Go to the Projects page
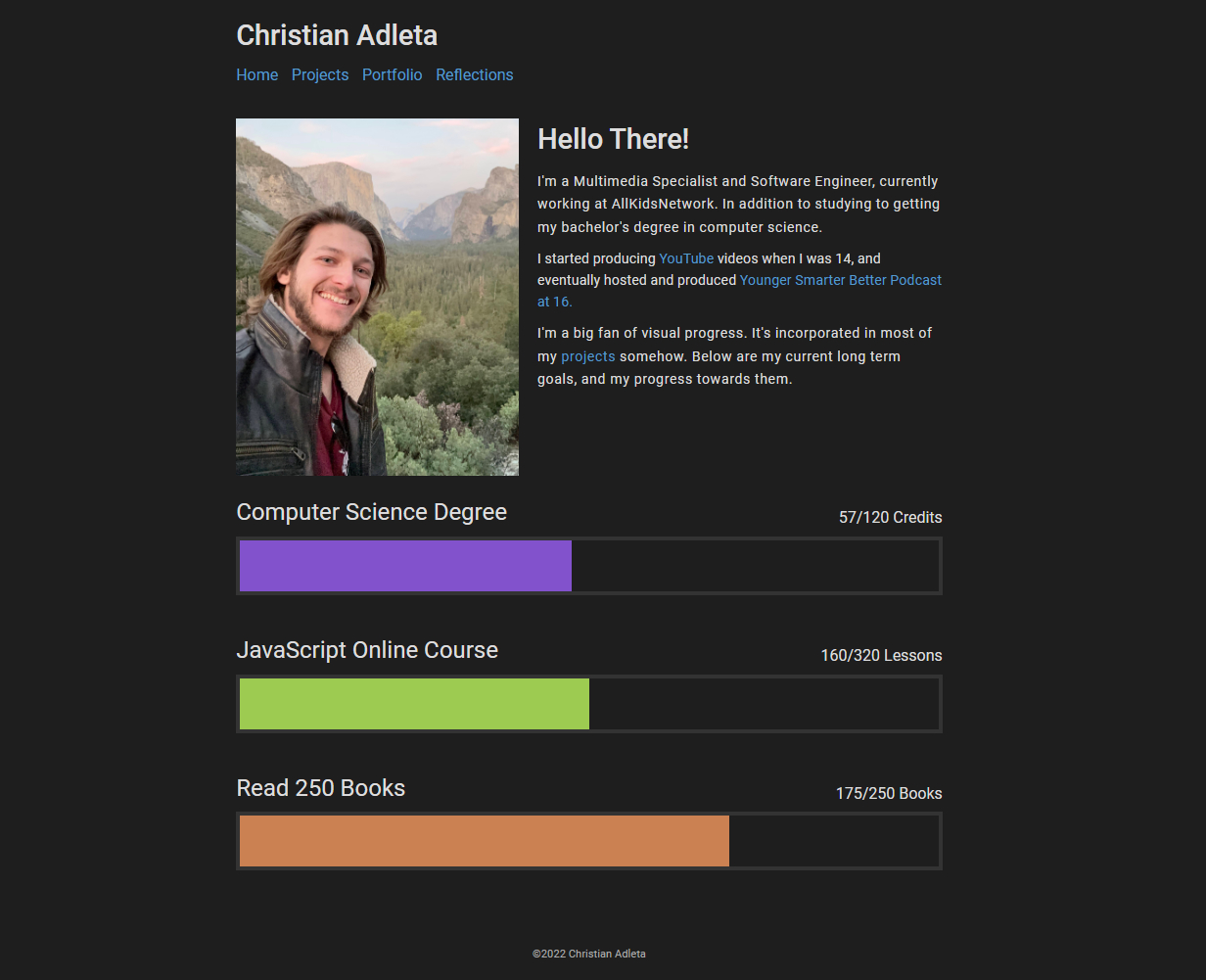The width and height of the screenshot is (1206, 980). (x=320, y=74)
